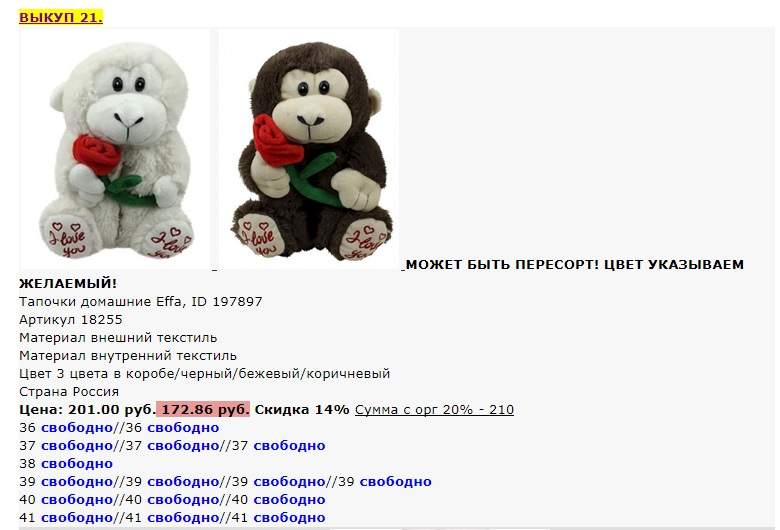Screen dimensions: 780x530
Task: Select first size 40 свободно slot
Action: pyautogui.click(x=77, y=500)
